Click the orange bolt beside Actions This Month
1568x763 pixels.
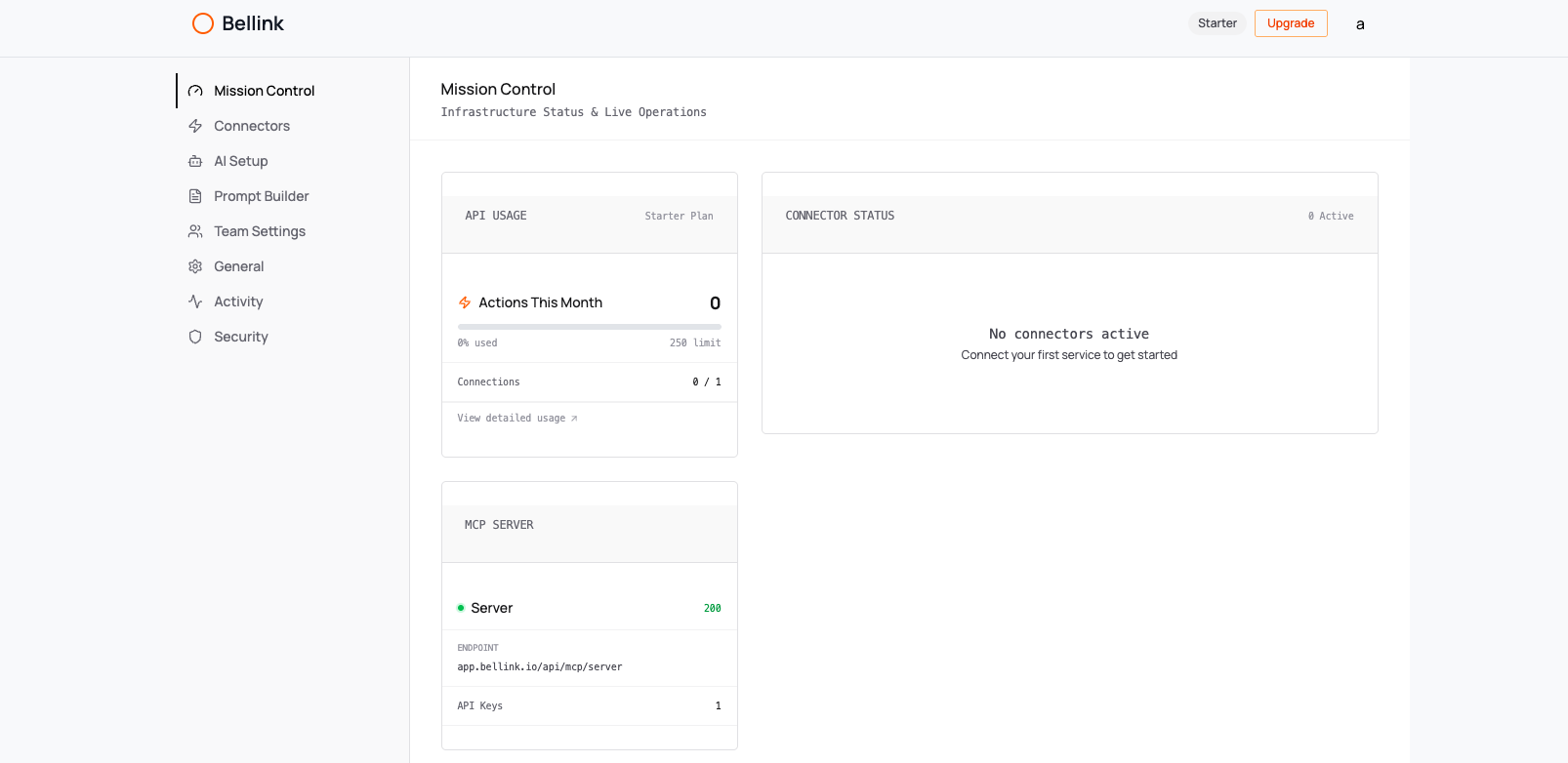click(465, 302)
